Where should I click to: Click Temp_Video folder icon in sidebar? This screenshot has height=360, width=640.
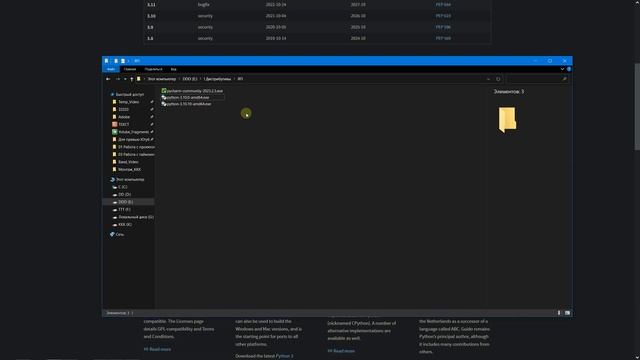tap(114, 102)
